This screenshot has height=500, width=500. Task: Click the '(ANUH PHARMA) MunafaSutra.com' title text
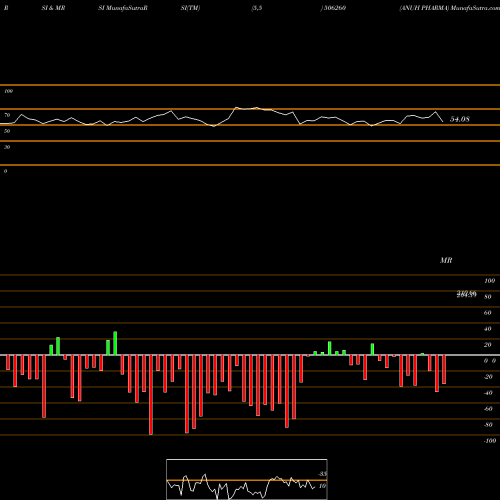(x=449, y=8)
